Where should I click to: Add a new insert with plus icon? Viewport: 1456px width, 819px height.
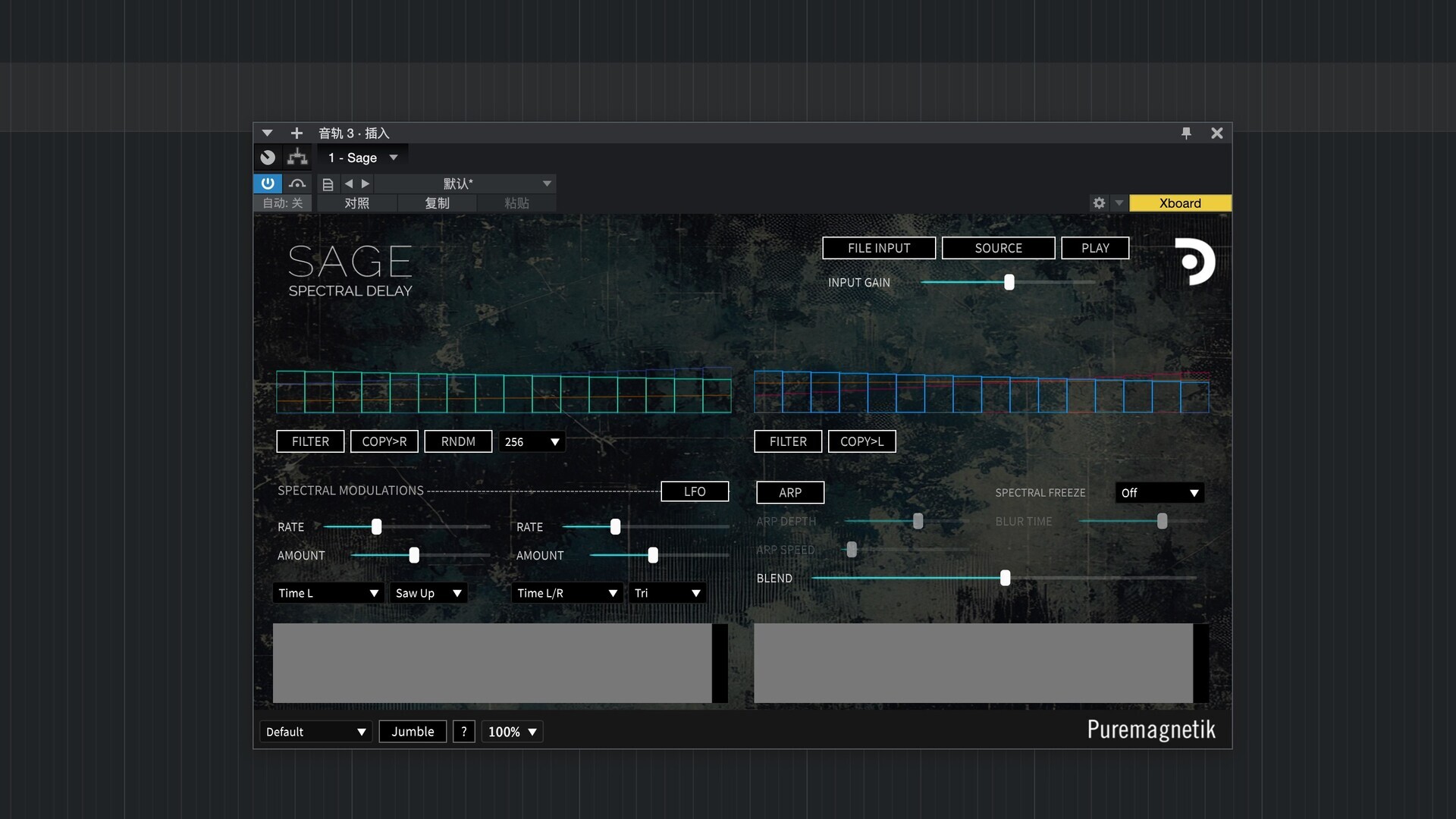[x=297, y=133]
